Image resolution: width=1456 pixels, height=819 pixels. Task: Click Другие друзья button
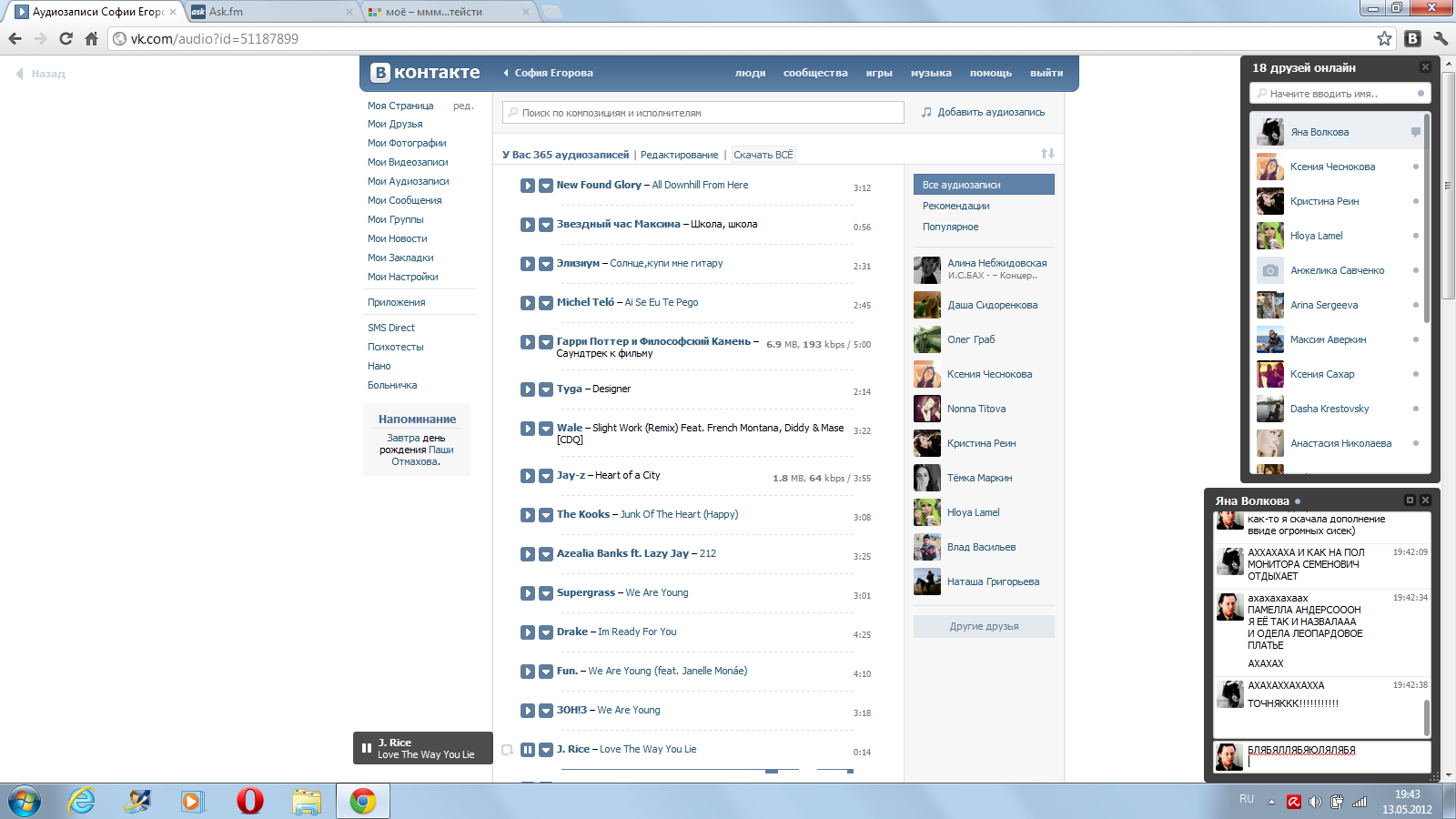984,626
